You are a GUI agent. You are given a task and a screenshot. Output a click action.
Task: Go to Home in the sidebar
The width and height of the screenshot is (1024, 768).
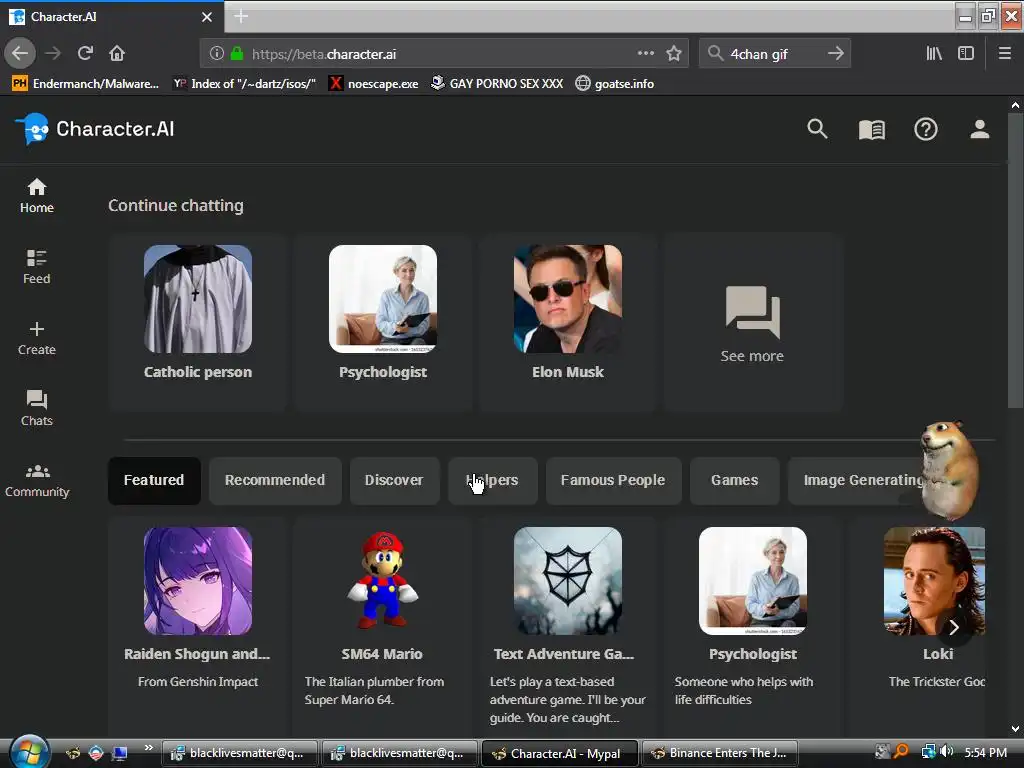click(x=37, y=196)
